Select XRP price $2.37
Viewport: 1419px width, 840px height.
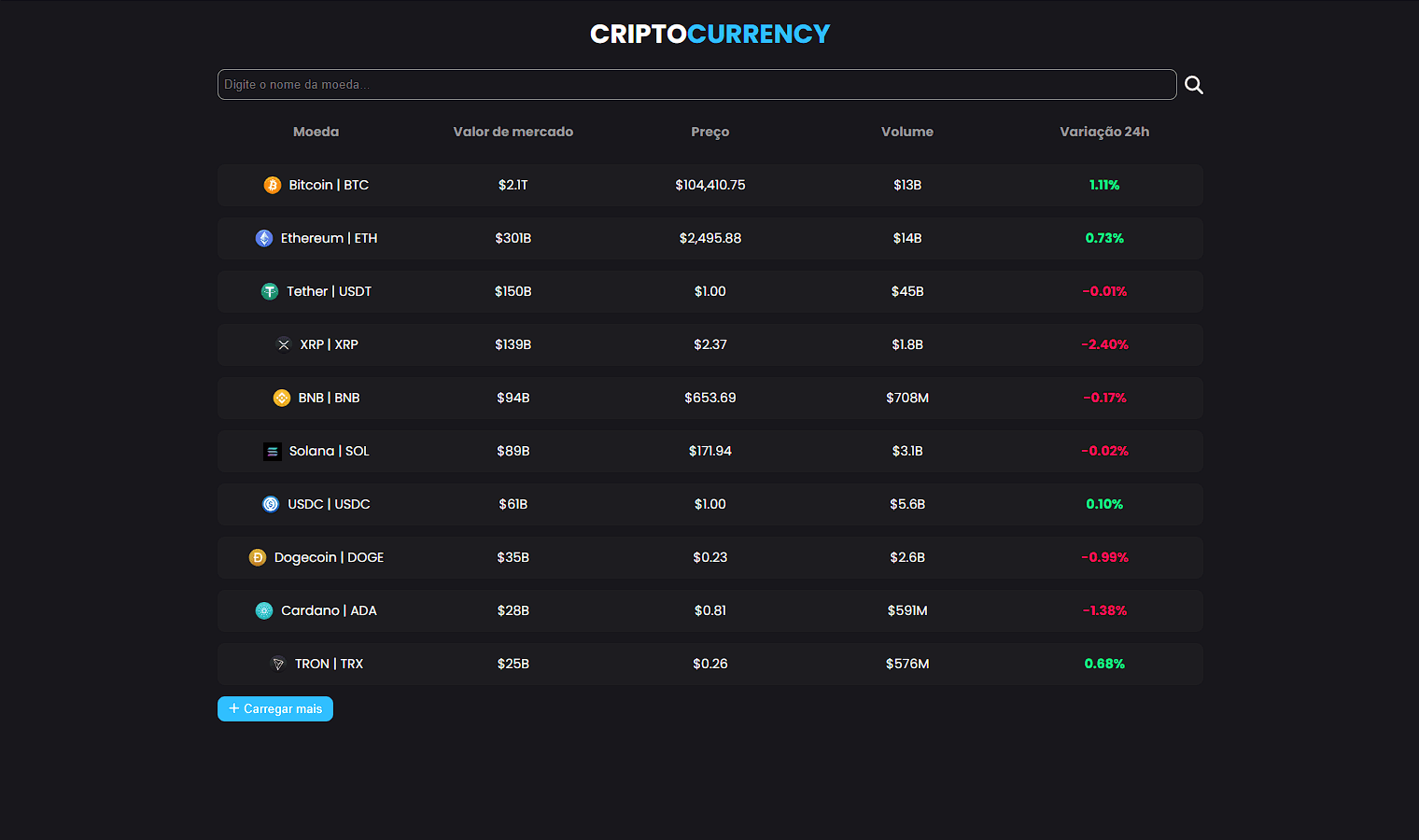710,344
